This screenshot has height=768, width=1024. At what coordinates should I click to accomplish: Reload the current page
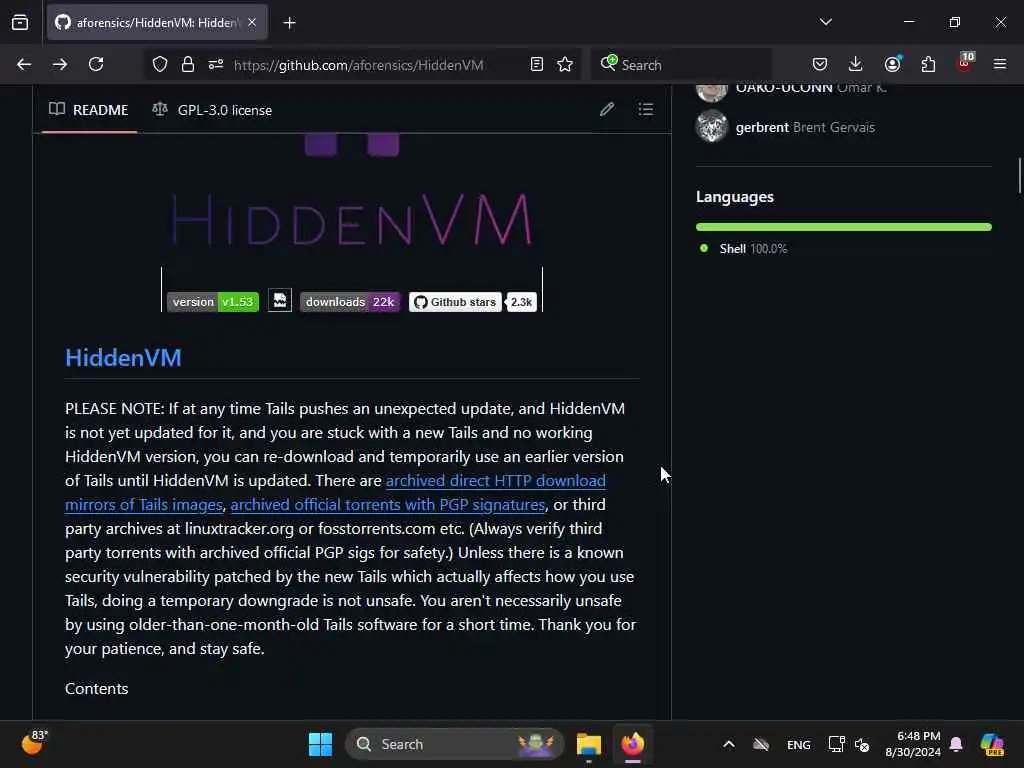click(96, 64)
